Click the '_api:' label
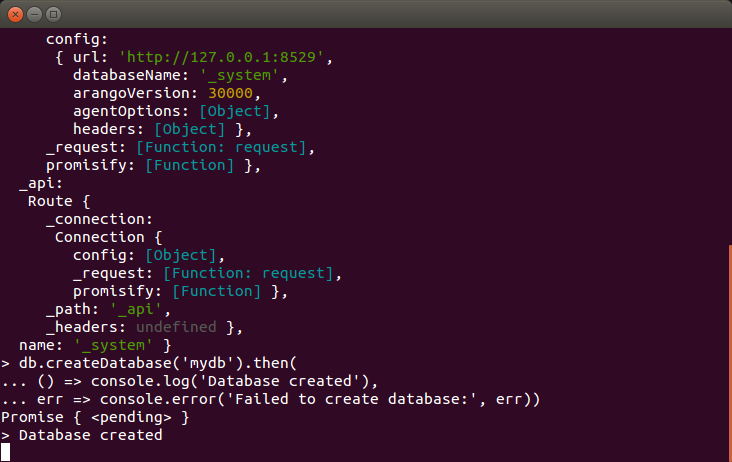 coord(41,183)
